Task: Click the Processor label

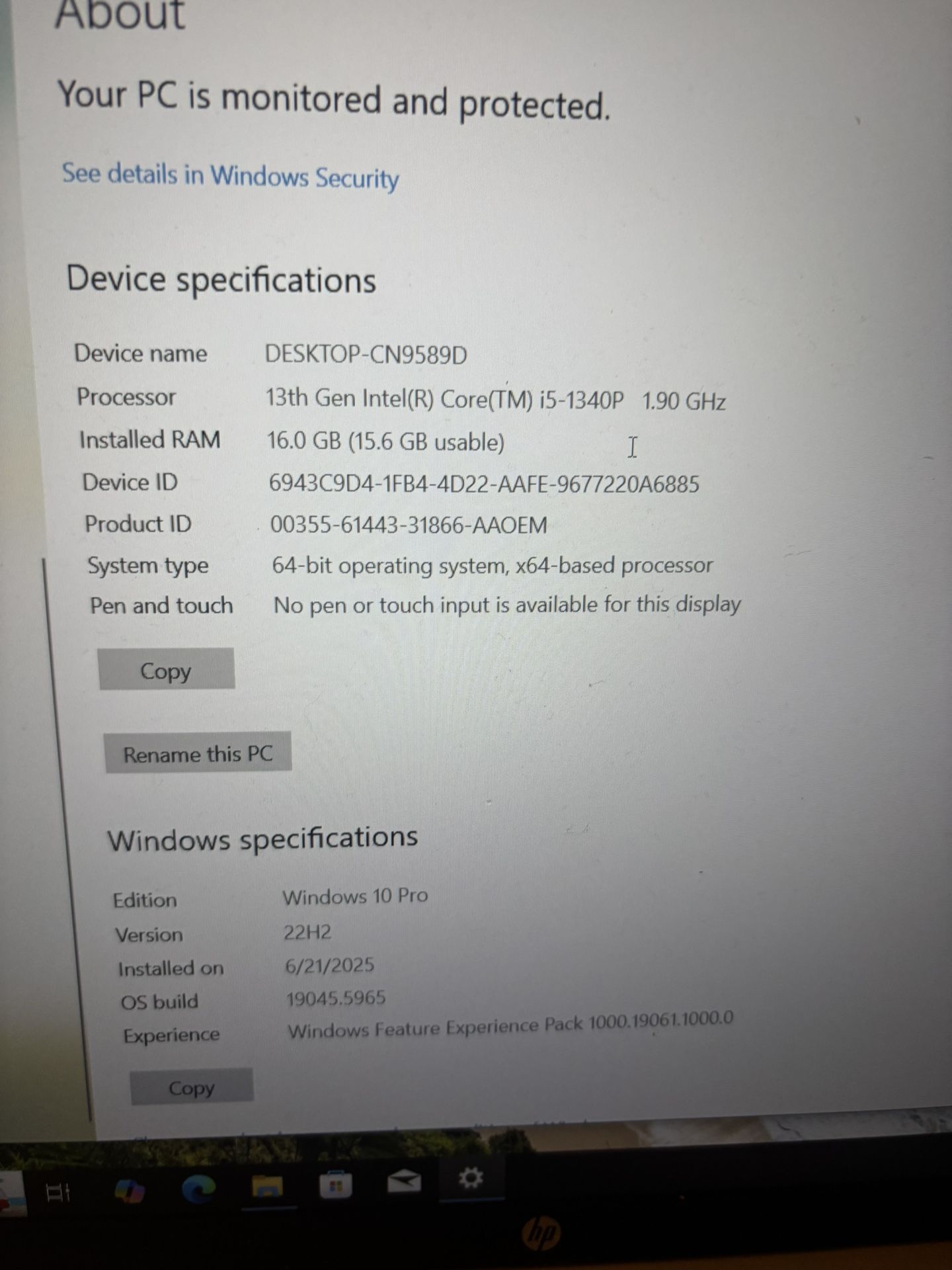Action: pyautogui.click(x=126, y=397)
